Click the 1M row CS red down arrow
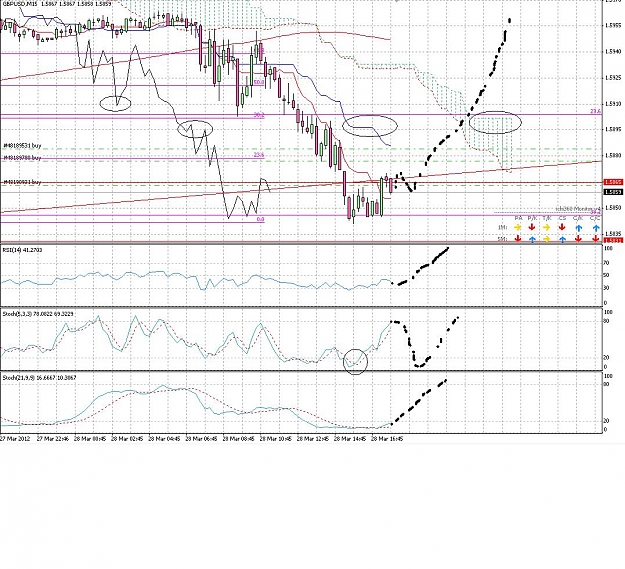 pyautogui.click(x=562, y=228)
